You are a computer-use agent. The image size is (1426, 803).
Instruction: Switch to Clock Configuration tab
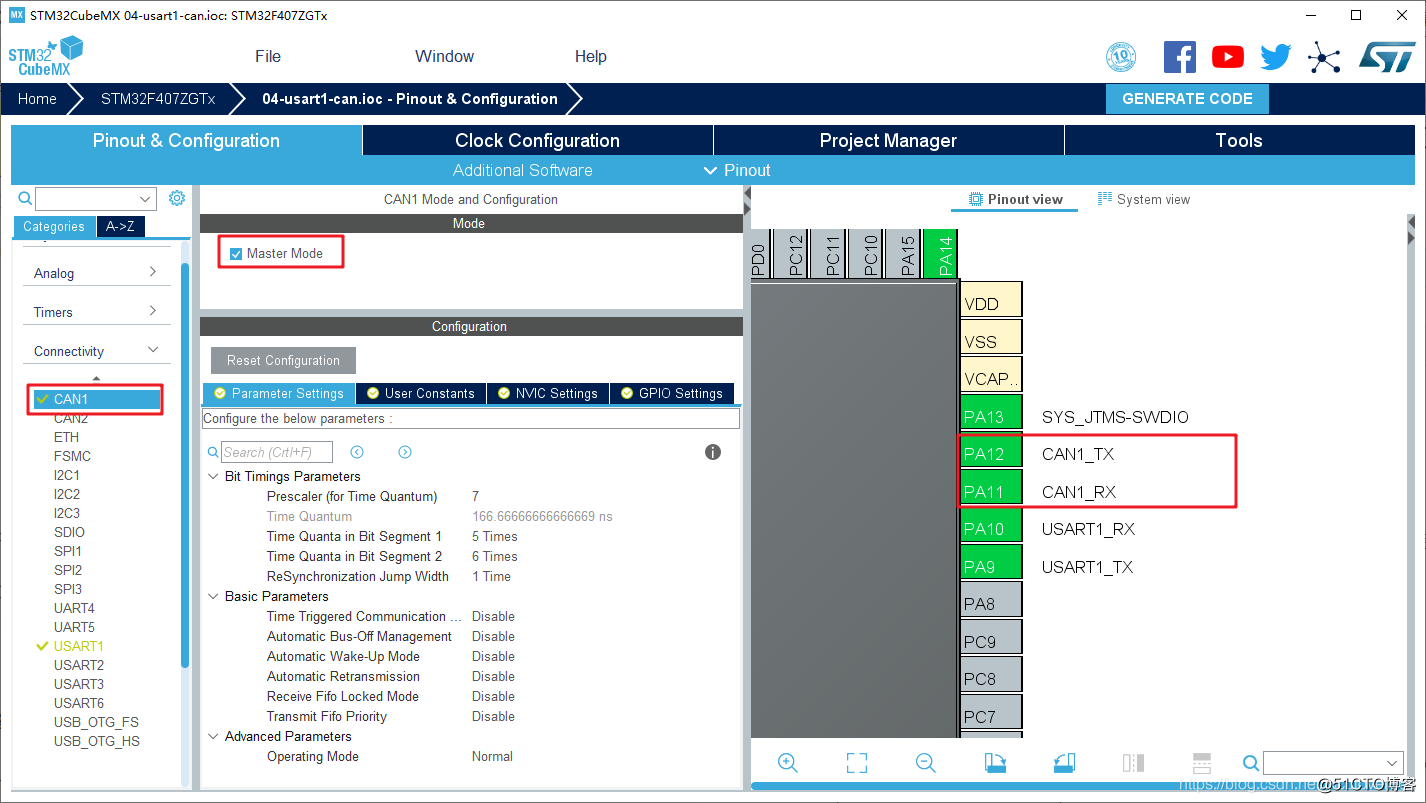pos(537,140)
